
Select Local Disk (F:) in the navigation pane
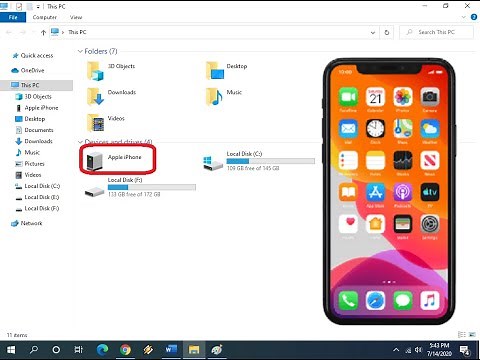(37, 208)
